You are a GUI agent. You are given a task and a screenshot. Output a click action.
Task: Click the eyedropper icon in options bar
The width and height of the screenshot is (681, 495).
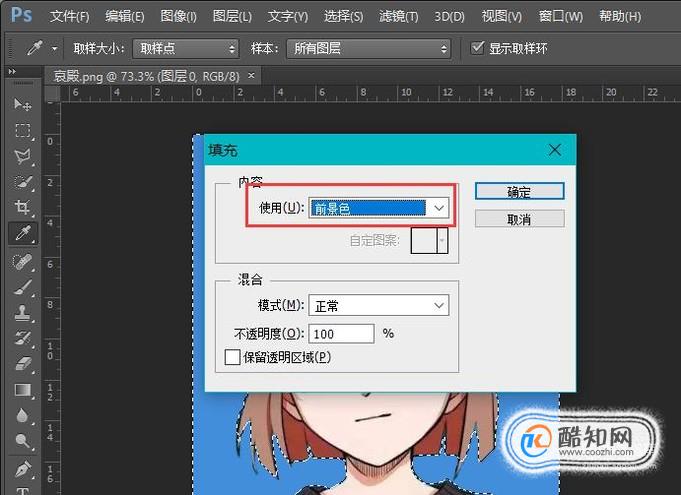click(x=34, y=48)
